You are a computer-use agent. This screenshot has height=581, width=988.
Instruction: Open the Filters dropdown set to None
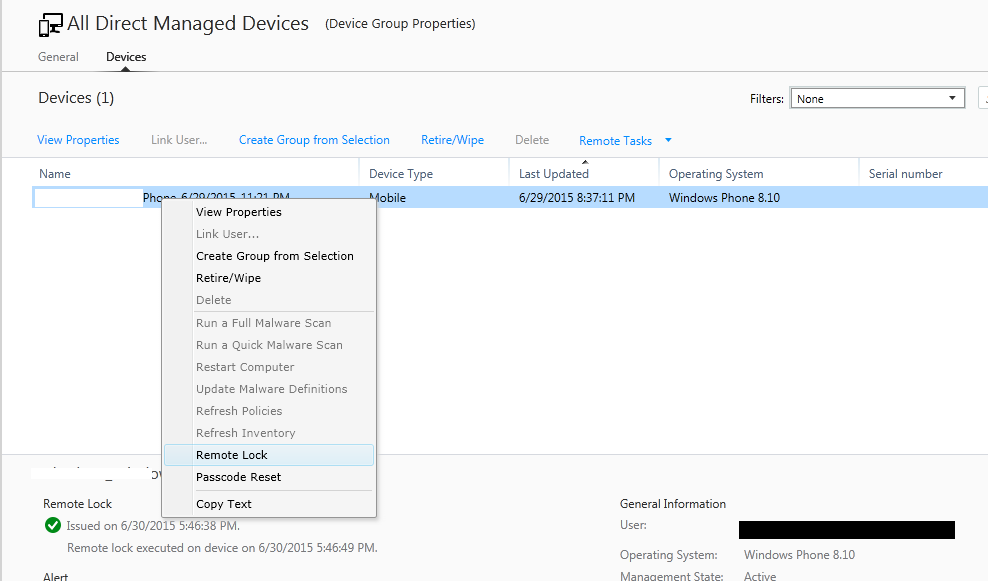876,97
